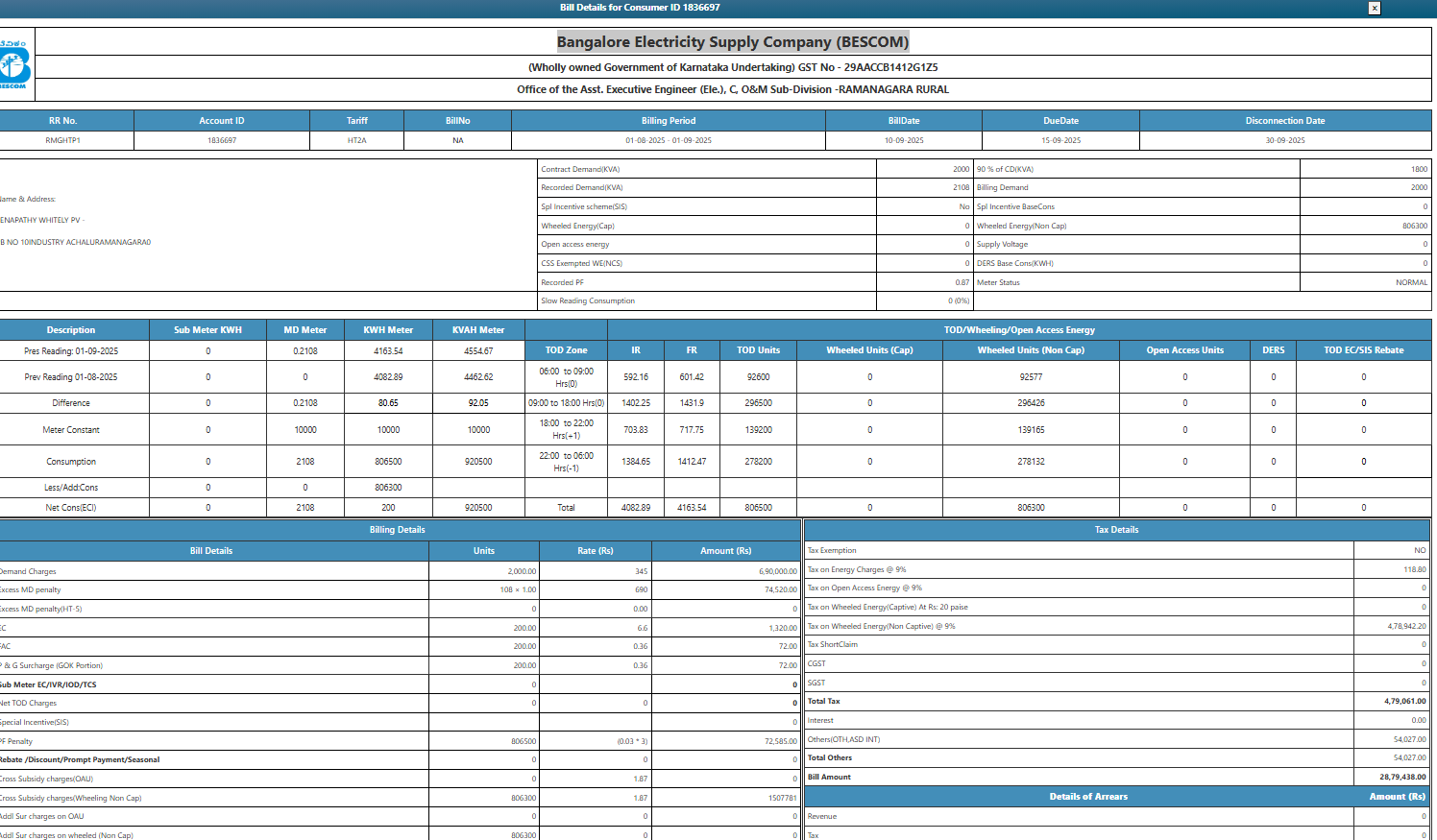The height and width of the screenshot is (840, 1437).
Task: Click the 'Pres Reading: 01-09-2025' row label
Action: 71,351
